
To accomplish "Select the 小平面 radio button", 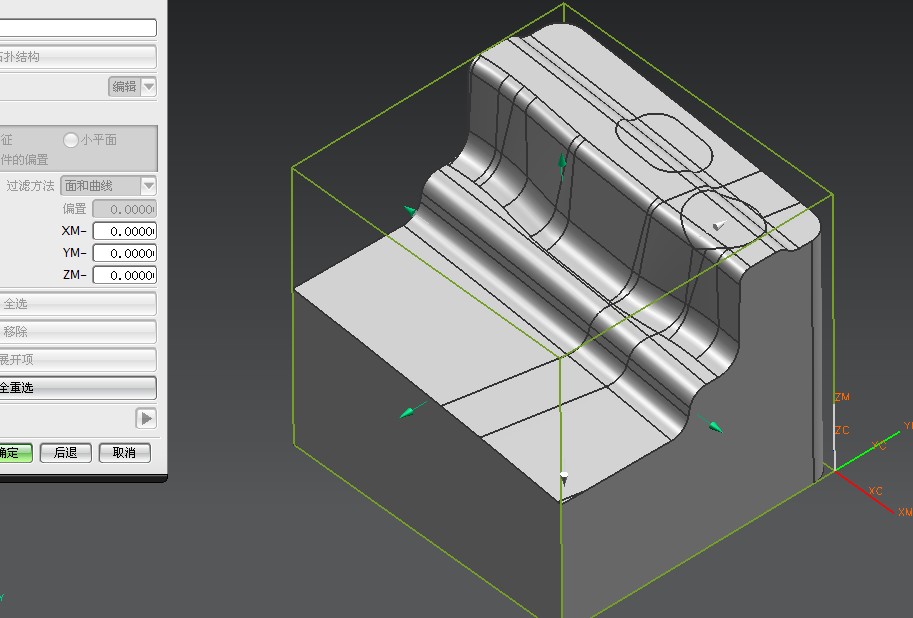I will point(70,140).
